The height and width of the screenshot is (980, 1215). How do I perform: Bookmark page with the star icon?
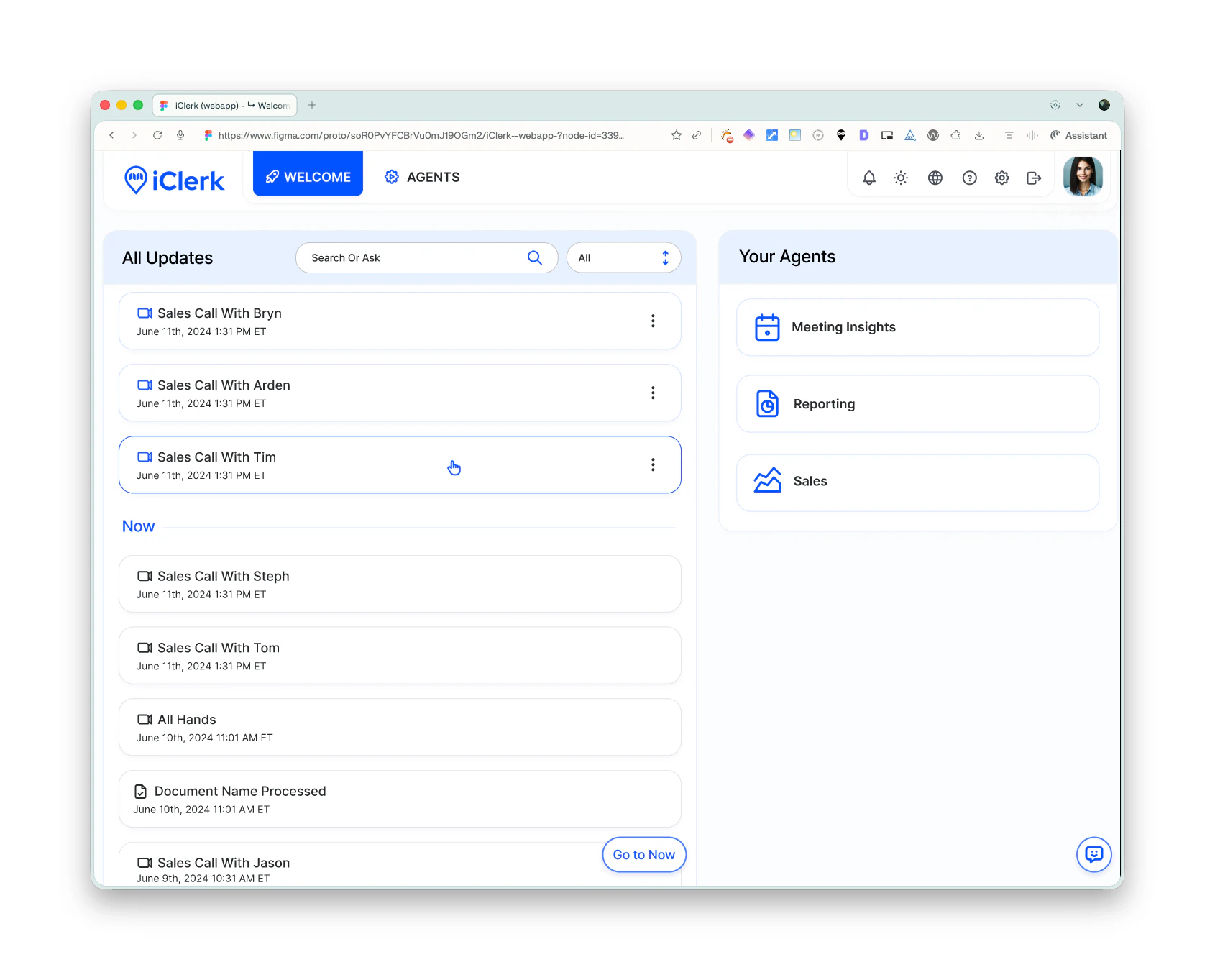click(x=677, y=135)
